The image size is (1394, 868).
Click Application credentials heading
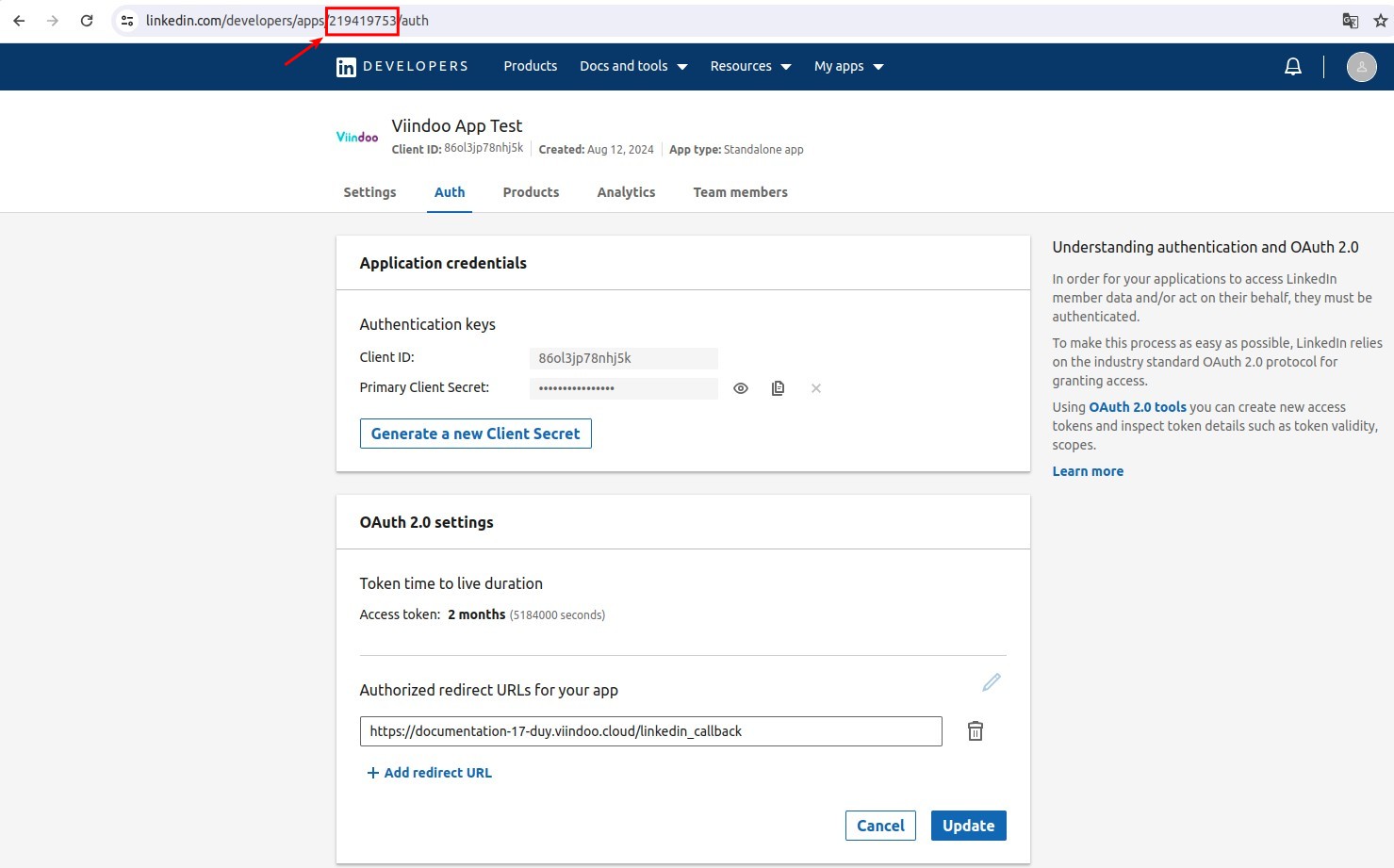[443, 263]
